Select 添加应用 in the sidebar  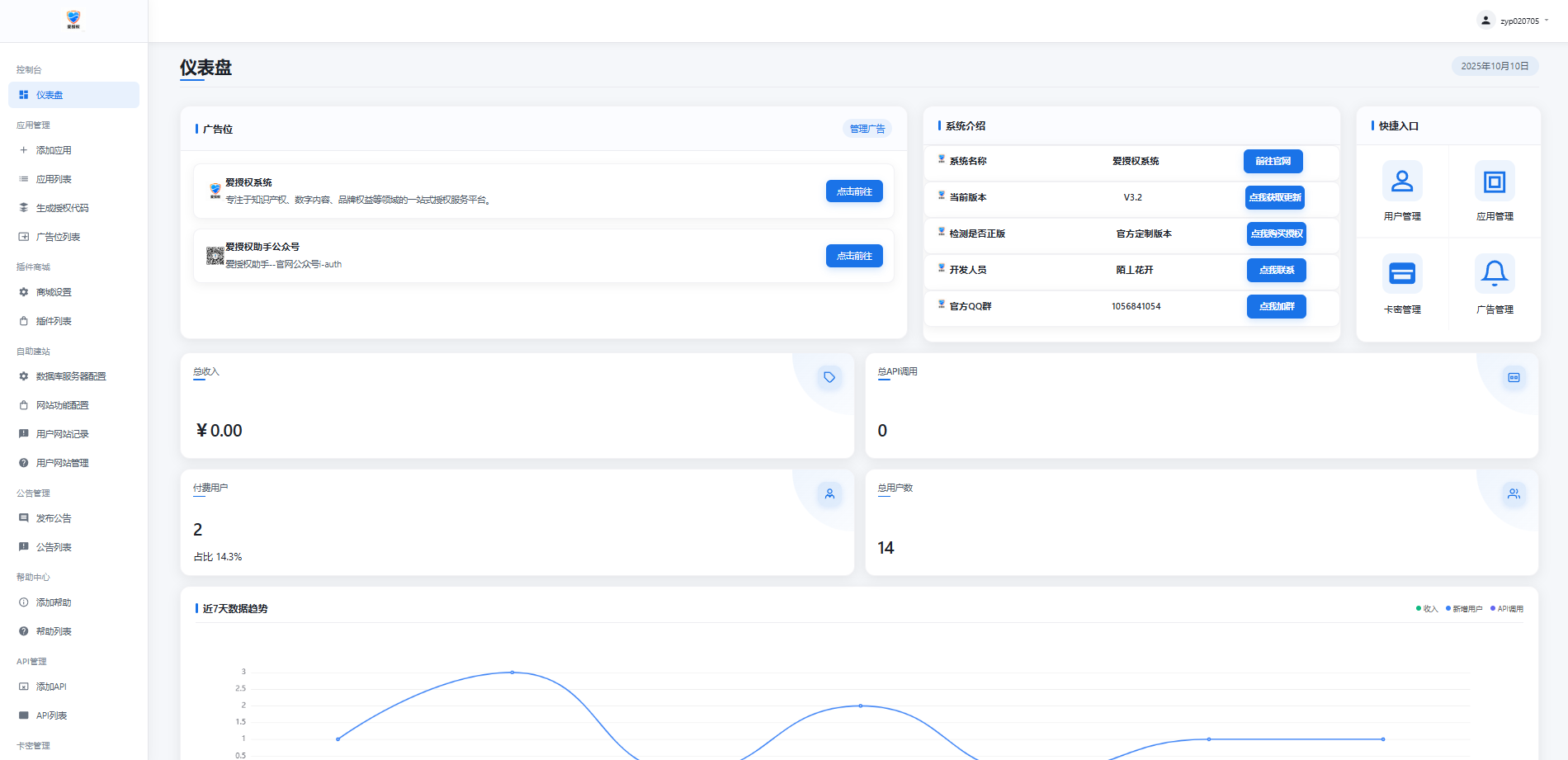pos(54,150)
